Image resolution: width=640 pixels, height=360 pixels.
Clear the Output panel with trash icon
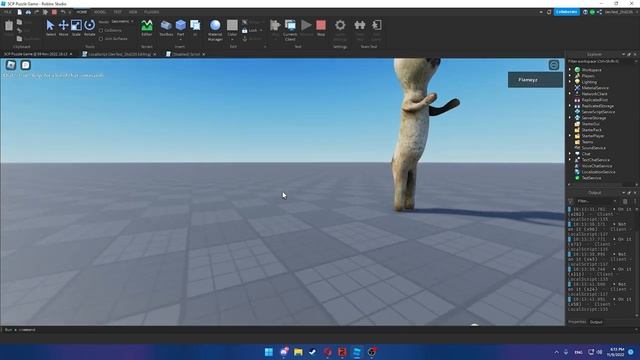pos(625,201)
